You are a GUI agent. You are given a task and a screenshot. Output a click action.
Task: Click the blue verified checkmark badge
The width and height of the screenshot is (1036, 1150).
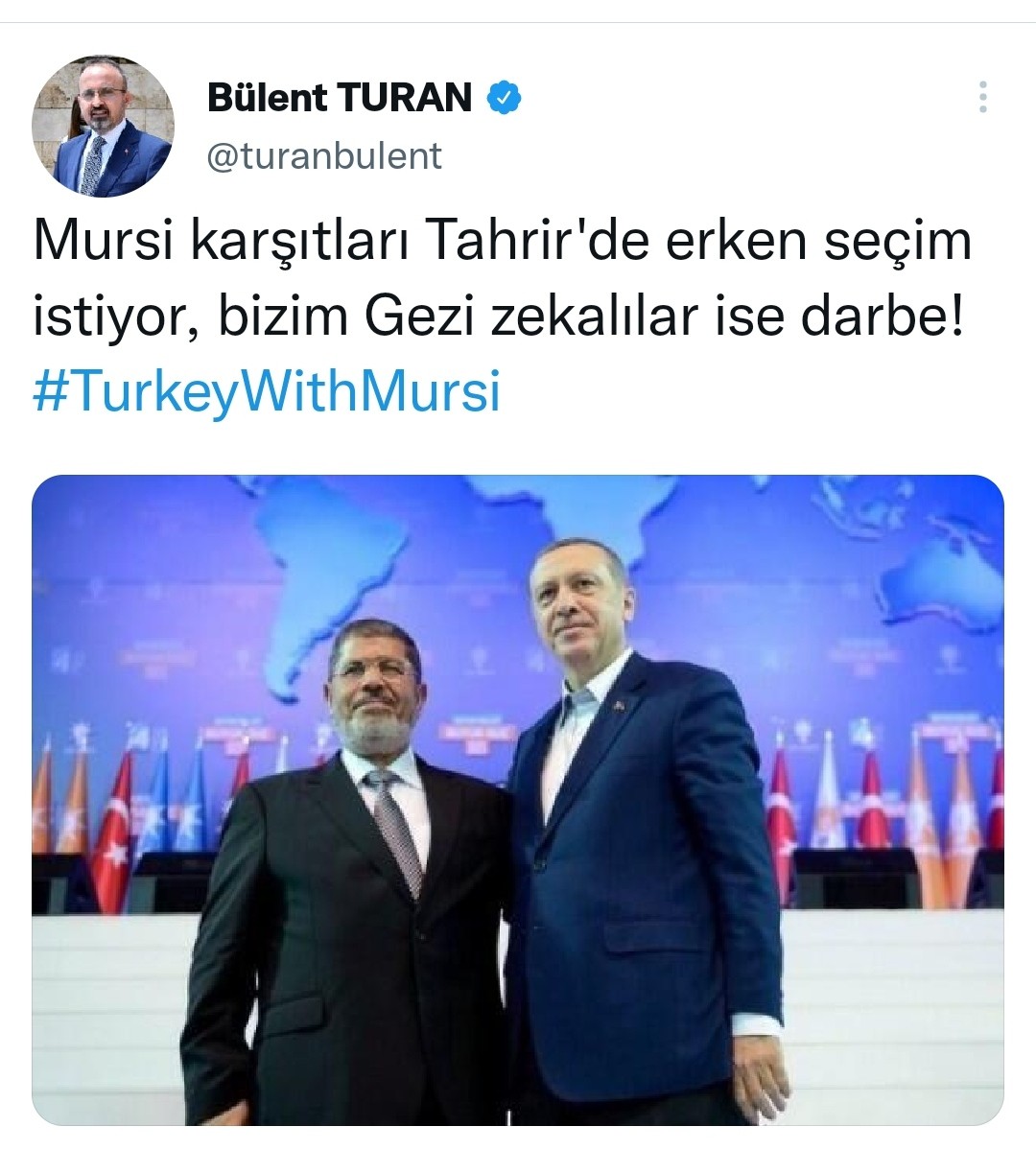coord(504,98)
